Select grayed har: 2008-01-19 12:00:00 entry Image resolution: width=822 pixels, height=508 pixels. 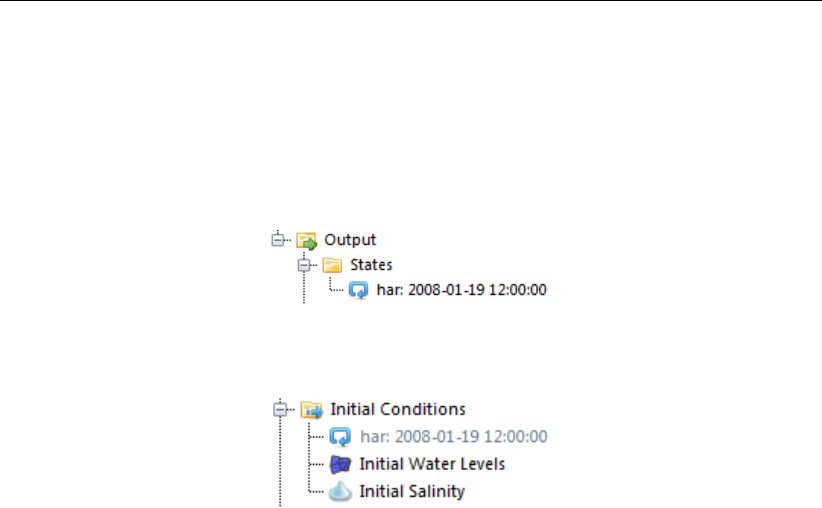point(453,437)
